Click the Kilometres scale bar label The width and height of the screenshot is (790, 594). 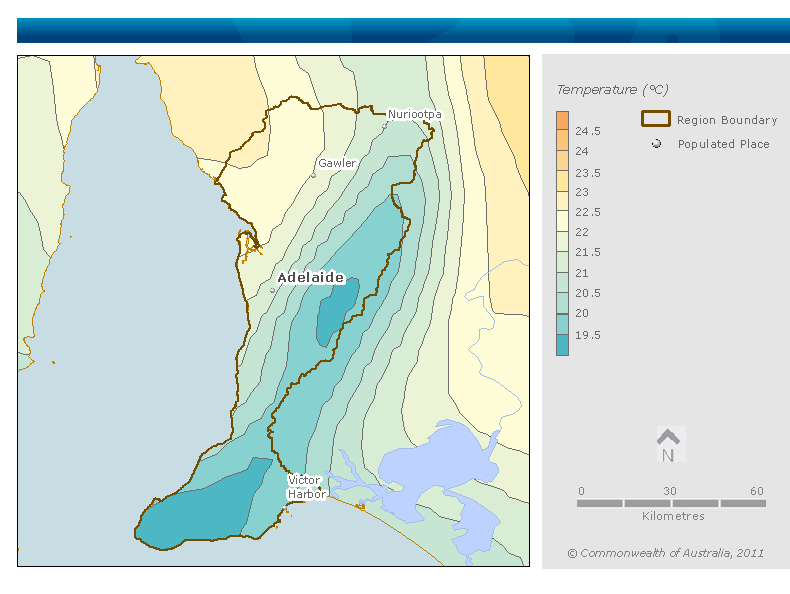point(673,516)
